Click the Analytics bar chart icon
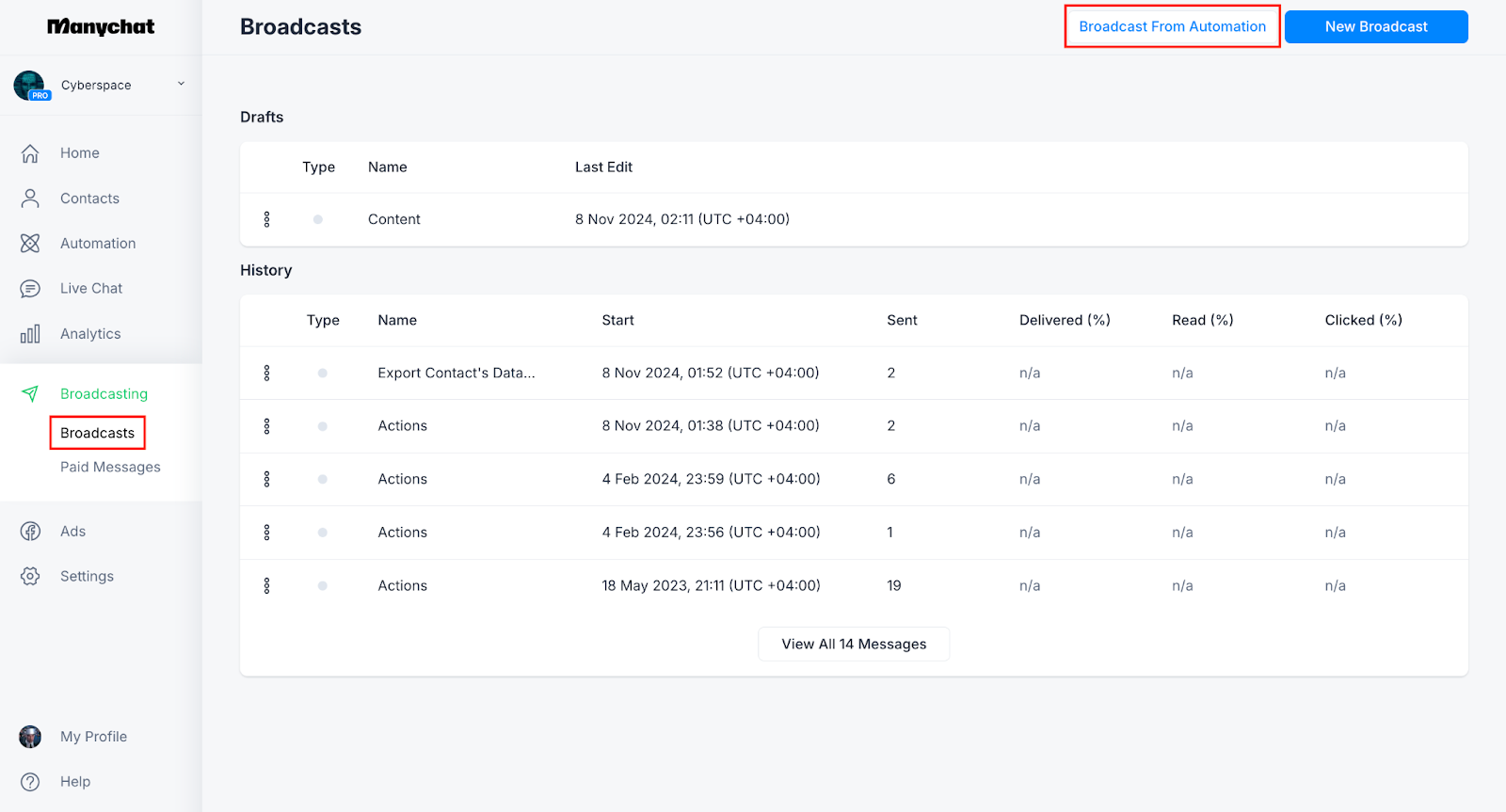This screenshot has height=812, width=1506. pyautogui.click(x=30, y=334)
